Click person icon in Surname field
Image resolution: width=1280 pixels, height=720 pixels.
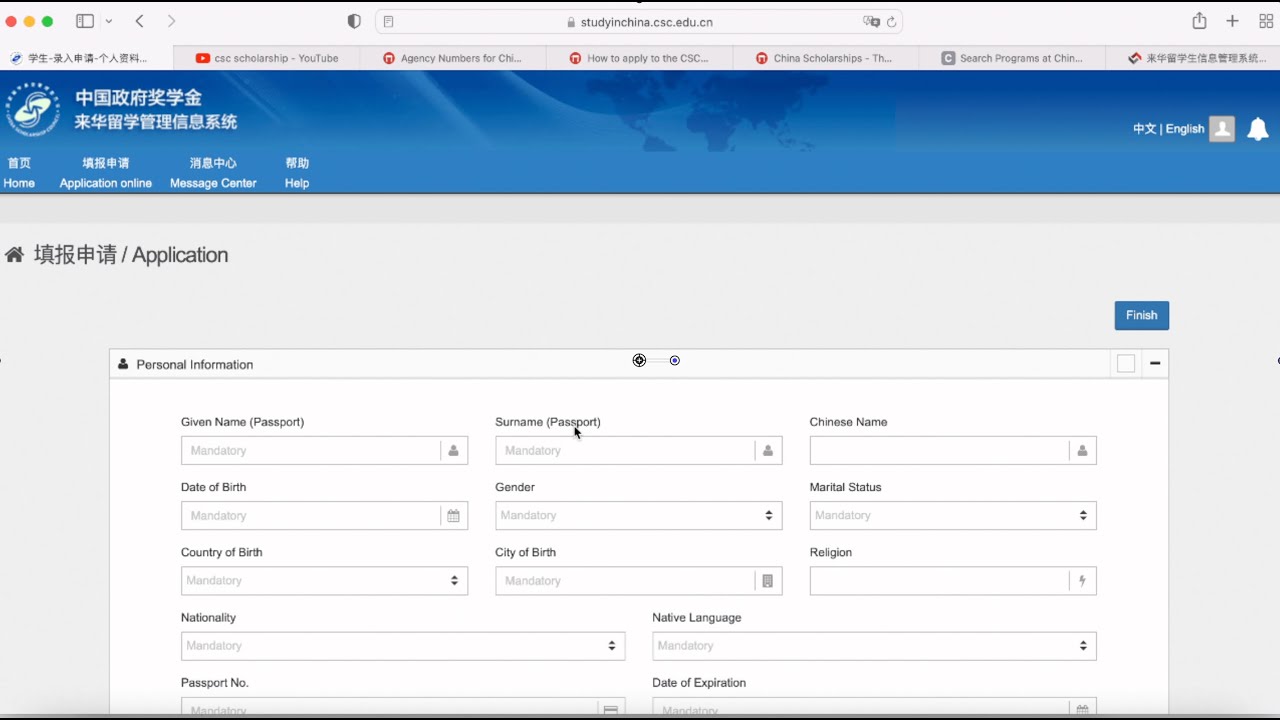(x=768, y=451)
